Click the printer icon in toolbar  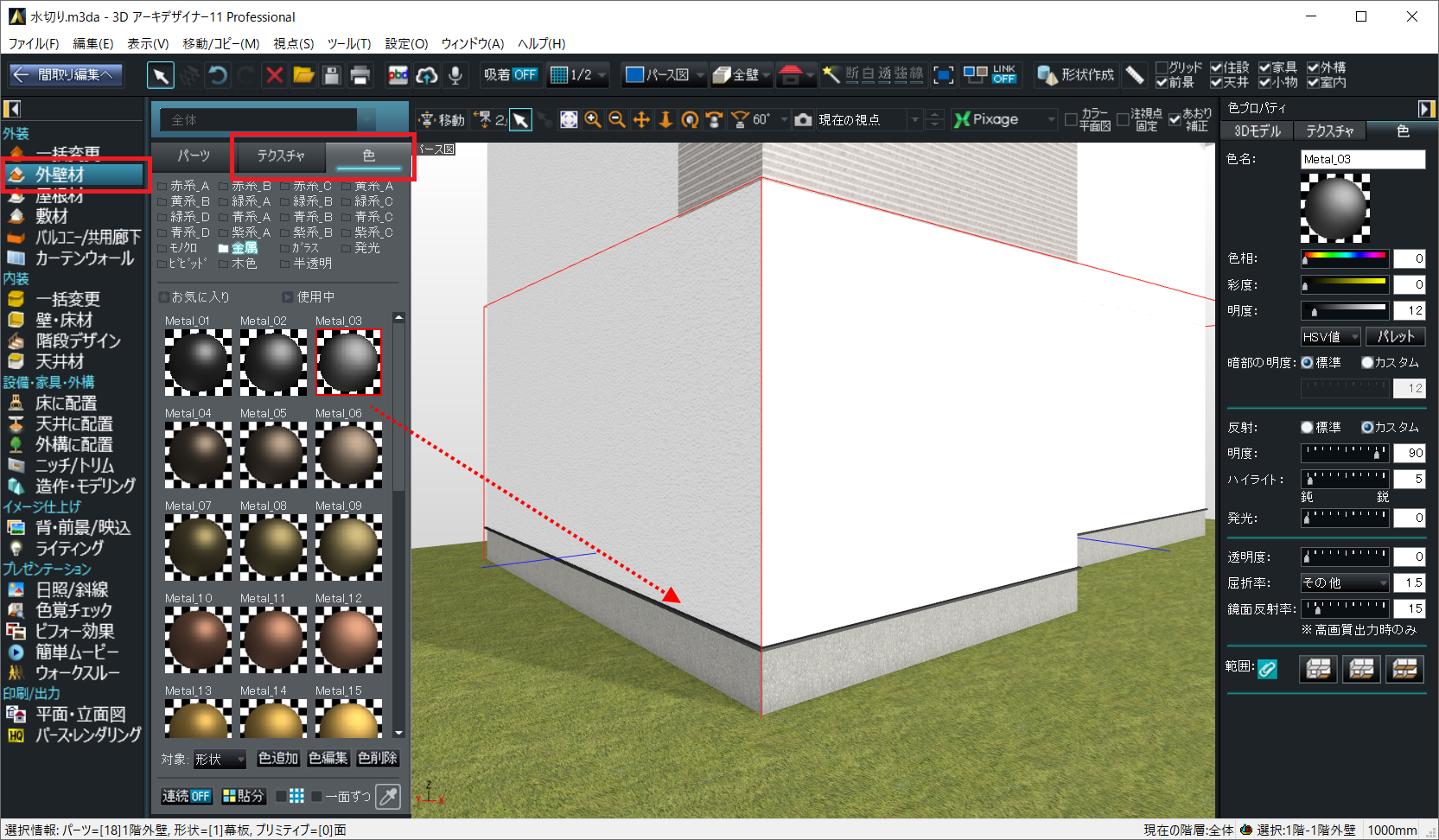(x=360, y=75)
